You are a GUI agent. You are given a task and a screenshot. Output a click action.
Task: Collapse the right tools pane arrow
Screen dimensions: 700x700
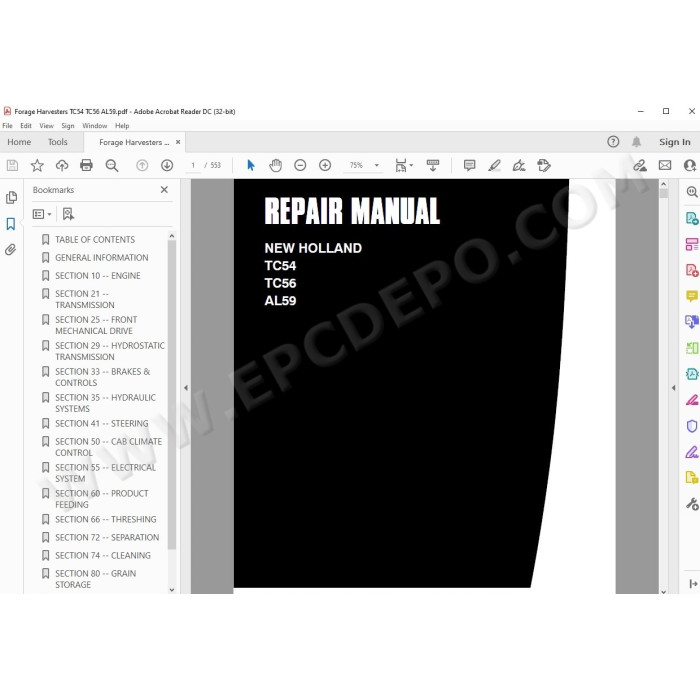click(673, 388)
